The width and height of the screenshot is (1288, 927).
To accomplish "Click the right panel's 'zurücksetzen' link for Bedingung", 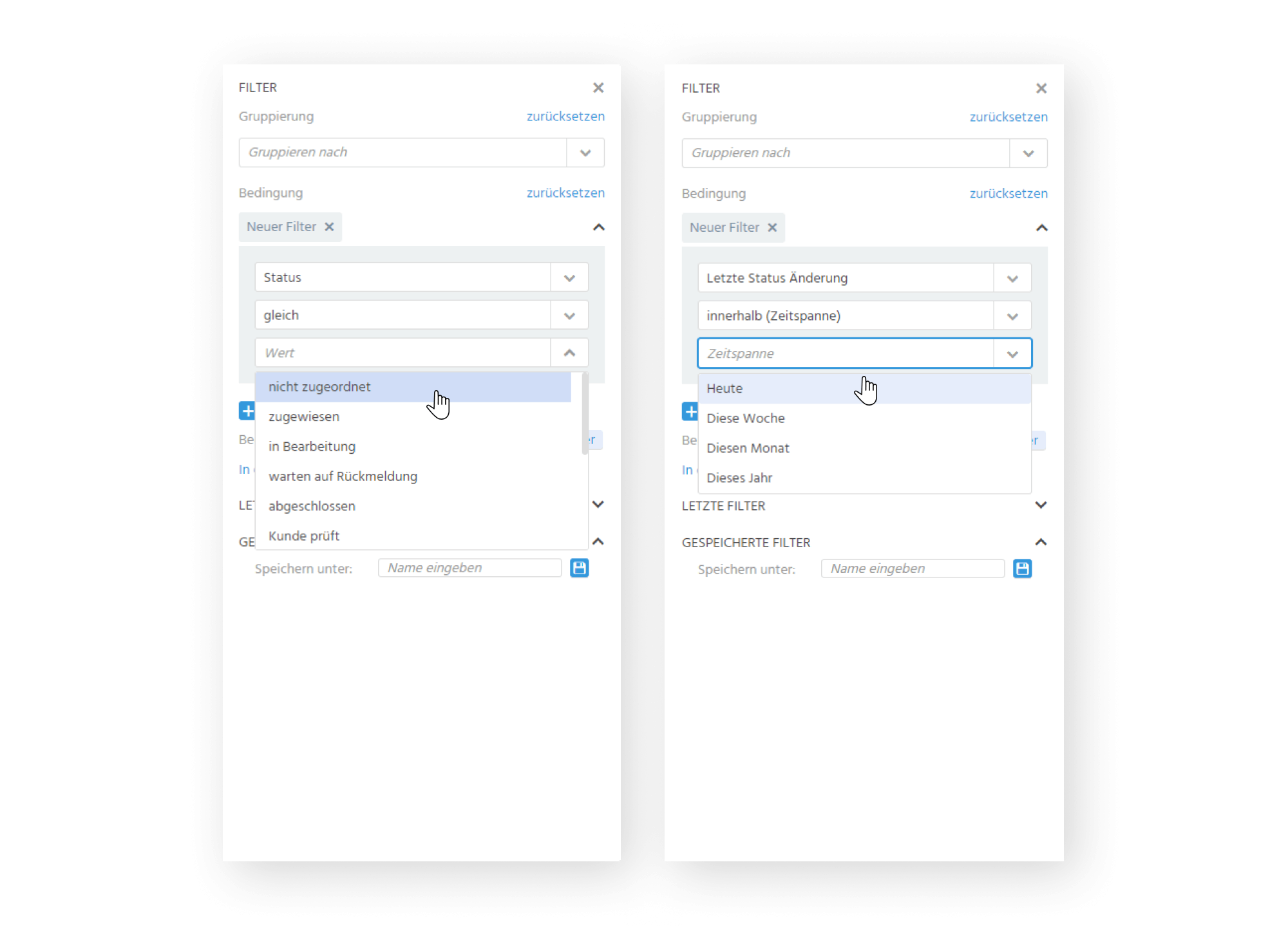I will tap(1009, 194).
